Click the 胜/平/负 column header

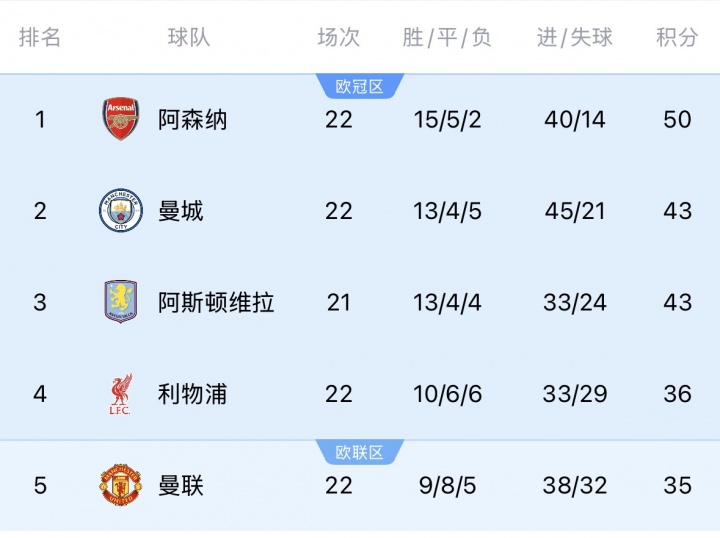(x=447, y=37)
